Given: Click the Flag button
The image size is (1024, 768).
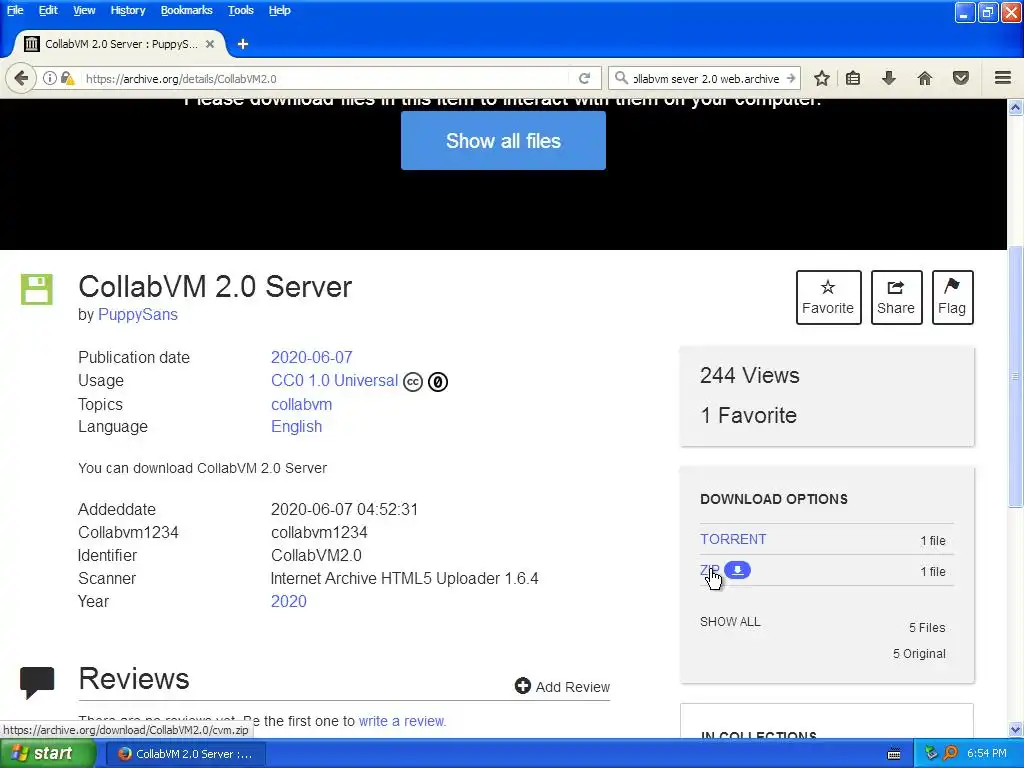Looking at the screenshot, I should coord(952,297).
